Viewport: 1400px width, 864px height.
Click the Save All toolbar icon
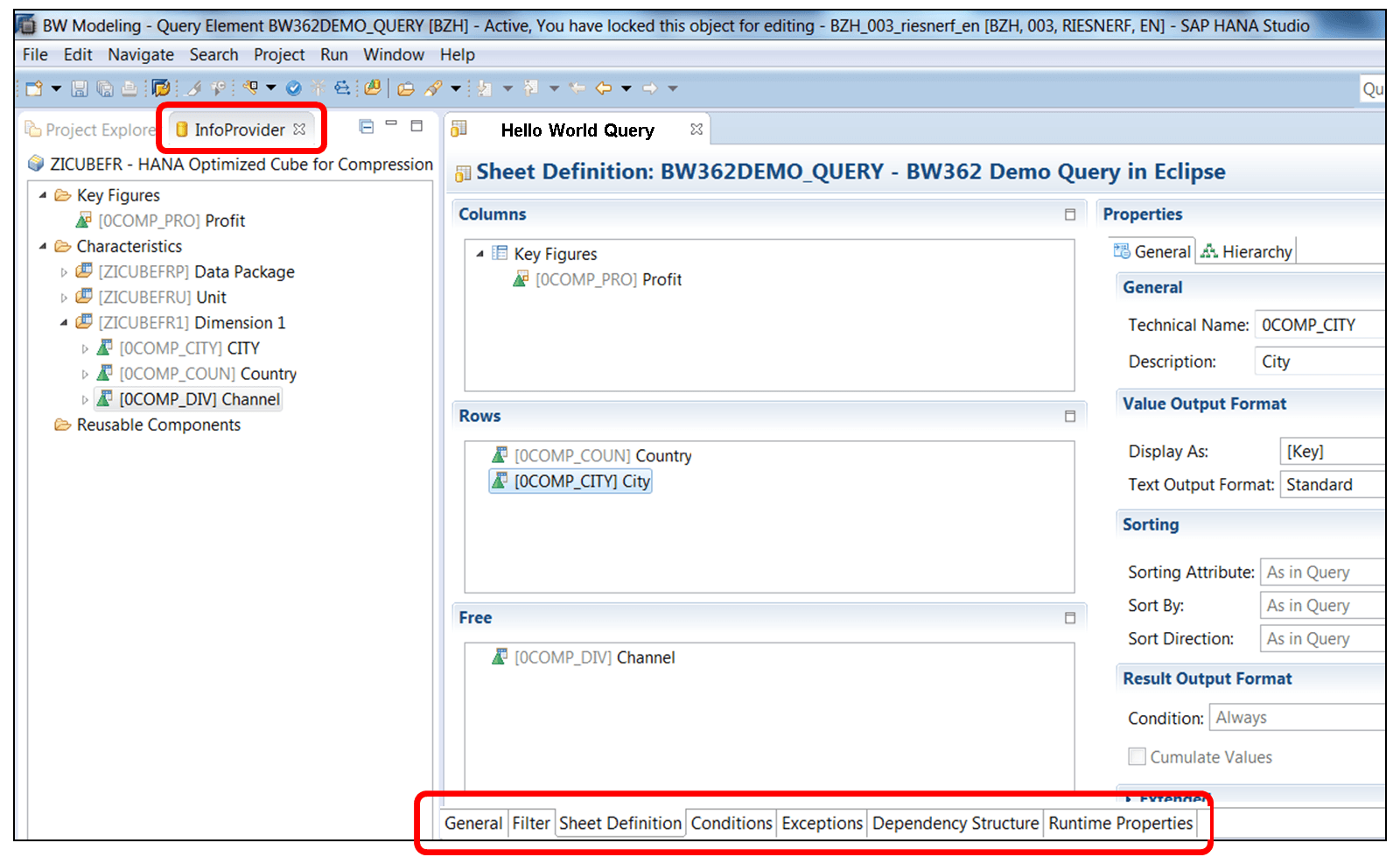[105, 88]
